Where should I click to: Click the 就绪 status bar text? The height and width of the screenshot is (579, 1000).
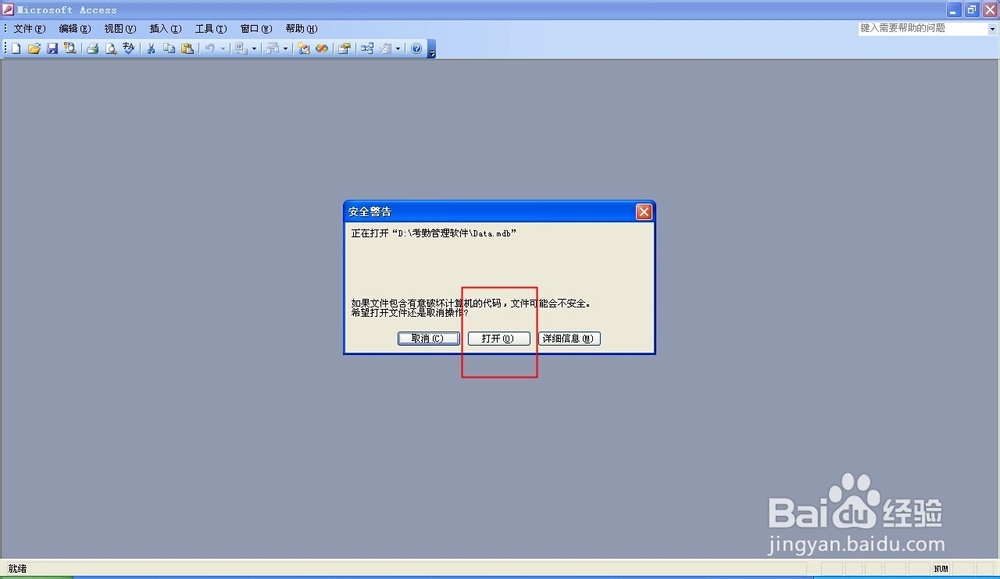(x=17, y=569)
